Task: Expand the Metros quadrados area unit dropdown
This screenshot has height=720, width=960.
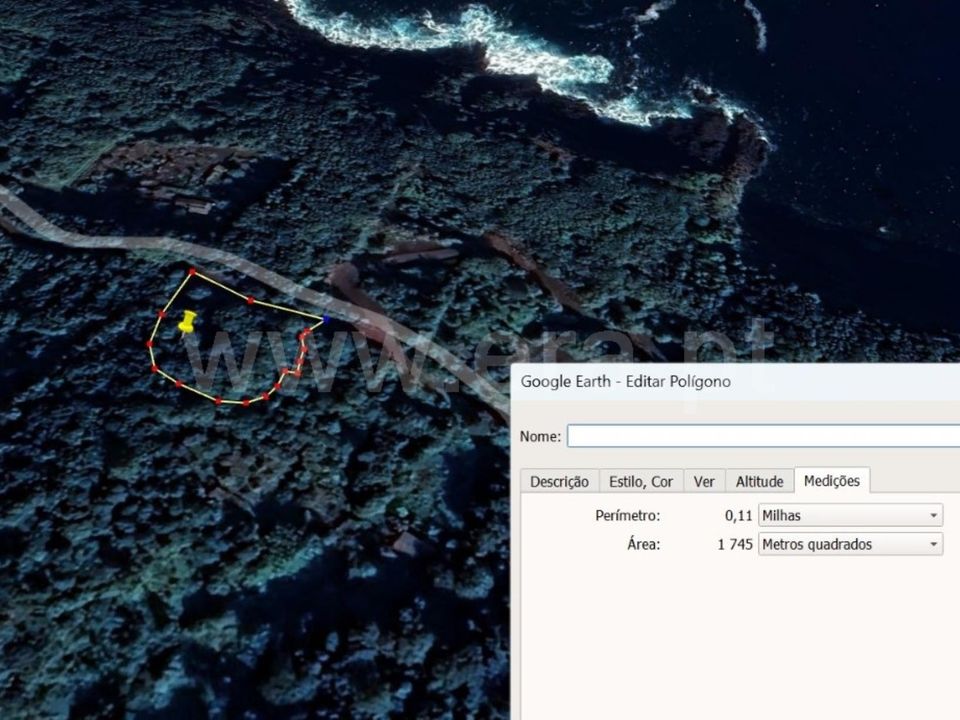Action: pyautogui.click(x=850, y=544)
